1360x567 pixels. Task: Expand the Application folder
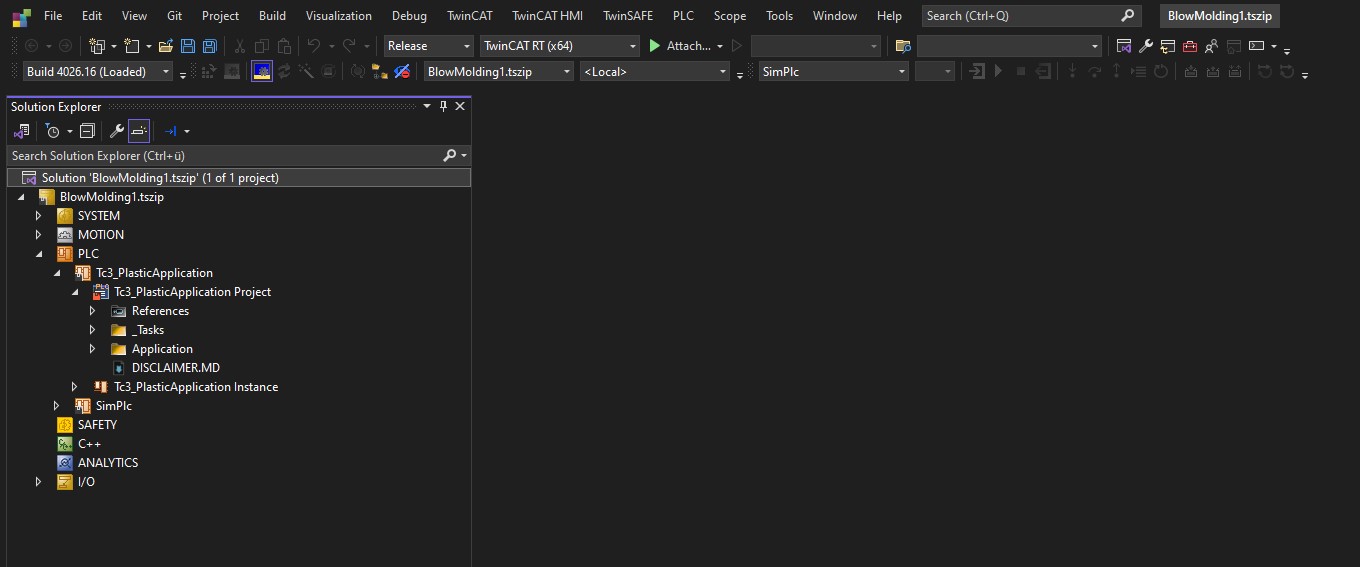93,349
